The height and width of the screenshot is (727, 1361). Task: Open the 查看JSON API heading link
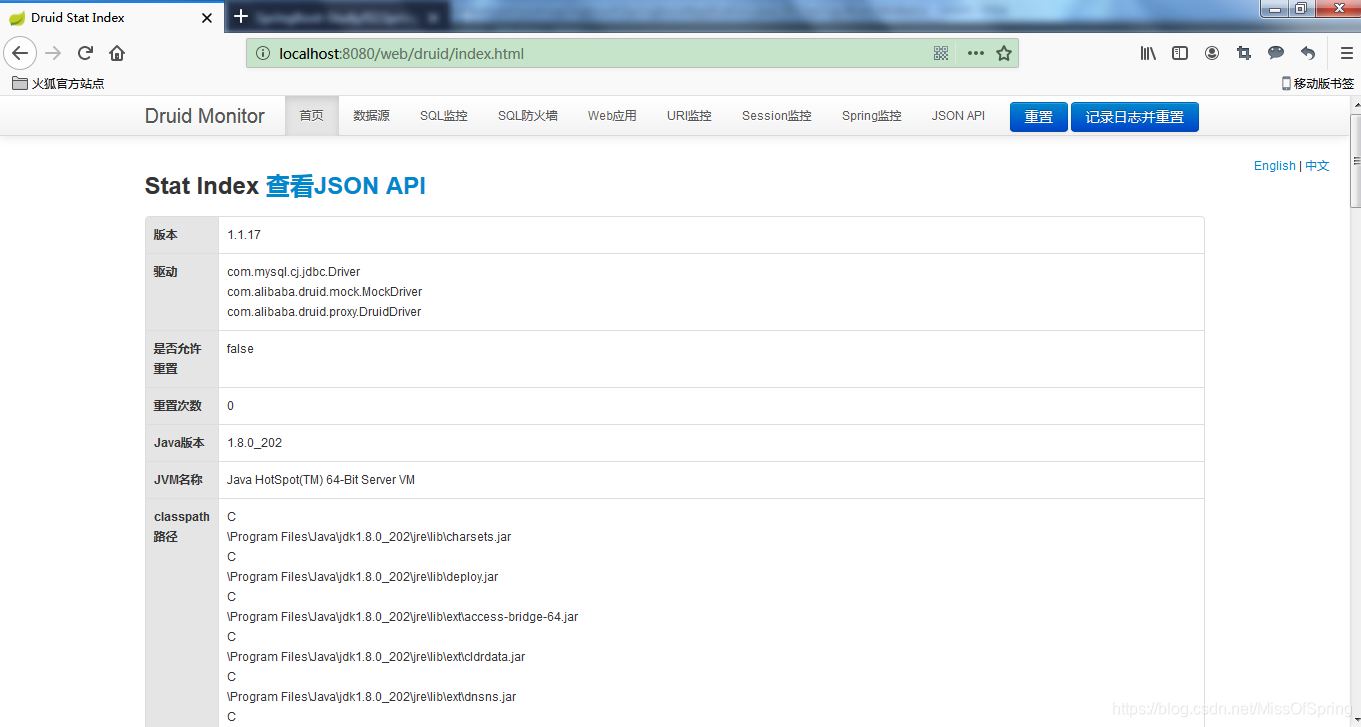coord(346,186)
